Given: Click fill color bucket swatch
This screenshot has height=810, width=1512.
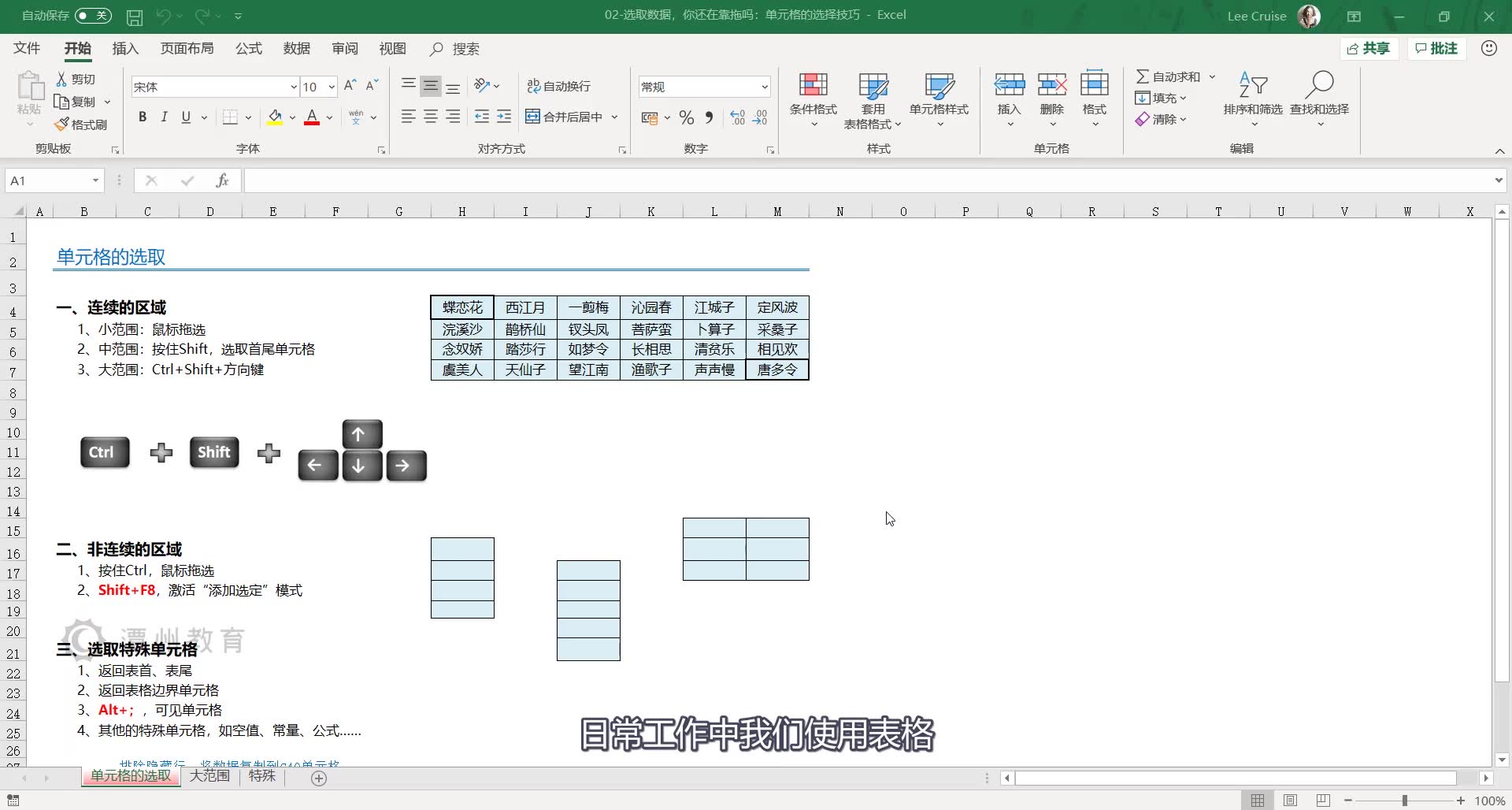Looking at the screenshot, I should click(275, 117).
